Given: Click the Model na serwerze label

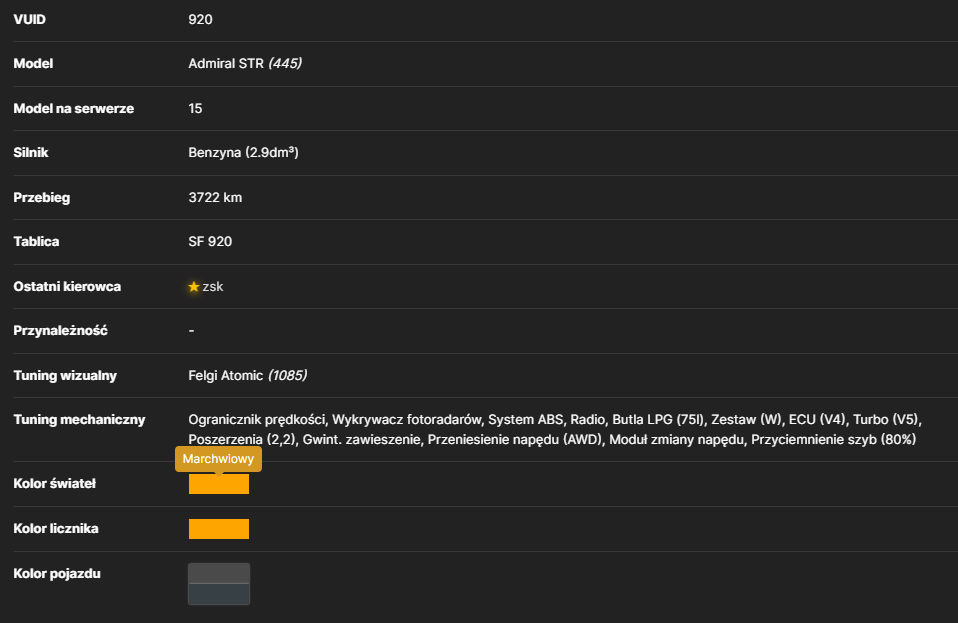Looking at the screenshot, I should pyautogui.click(x=73, y=109).
